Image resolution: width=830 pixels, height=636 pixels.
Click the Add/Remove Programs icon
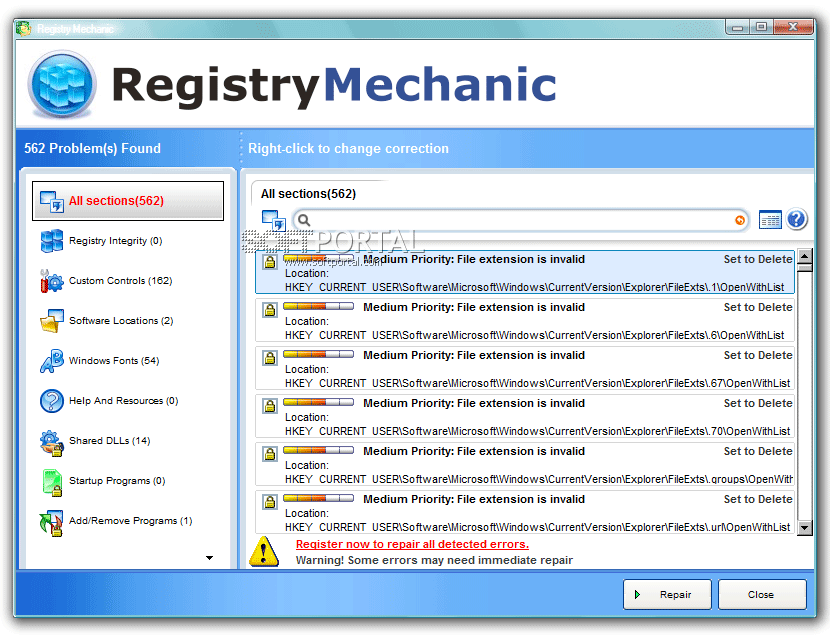(51, 523)
